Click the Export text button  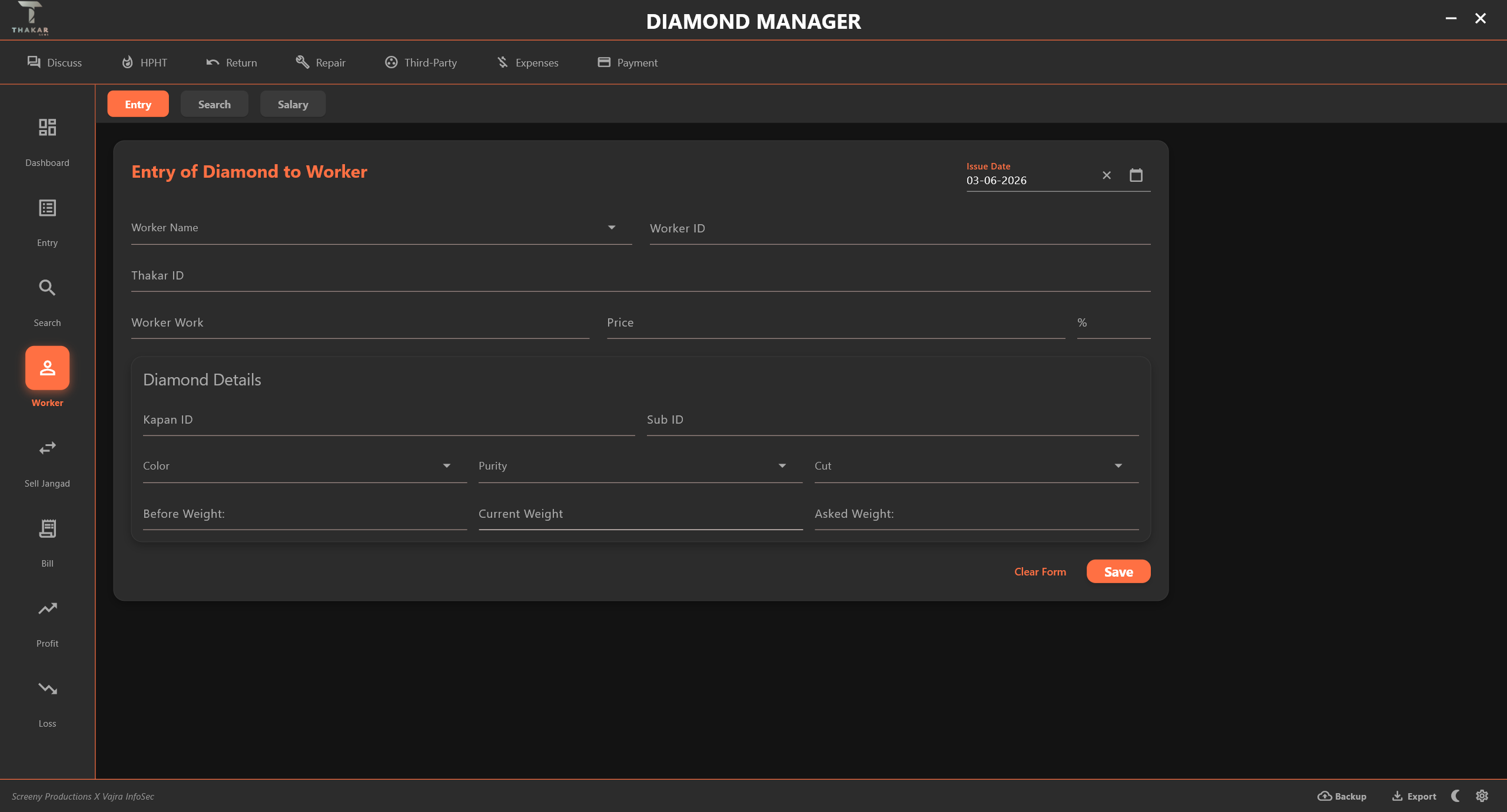pyautogui.click(x=1422, y=796)
